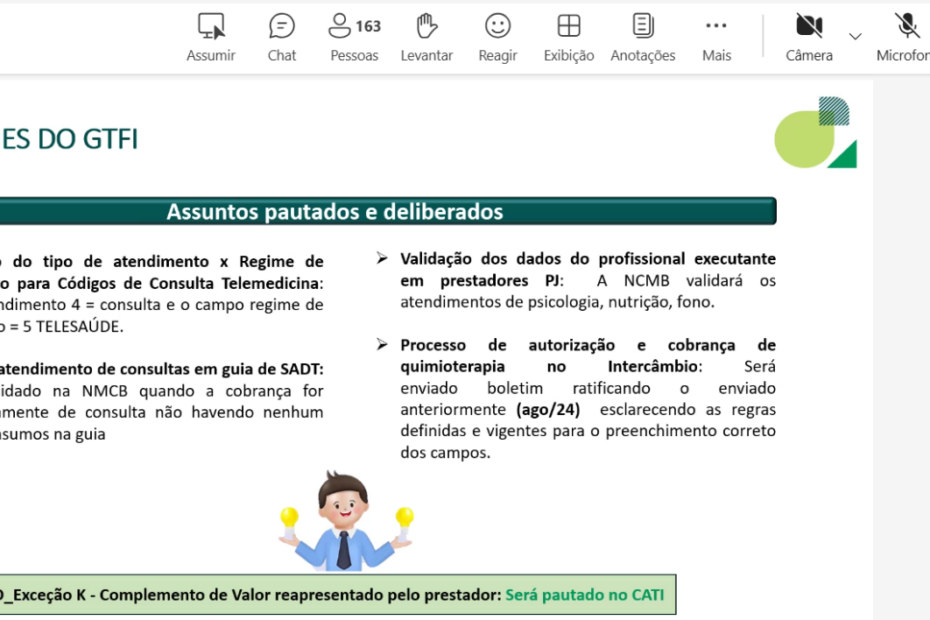Click the green logo on the slide

click(x=816, y=133)
